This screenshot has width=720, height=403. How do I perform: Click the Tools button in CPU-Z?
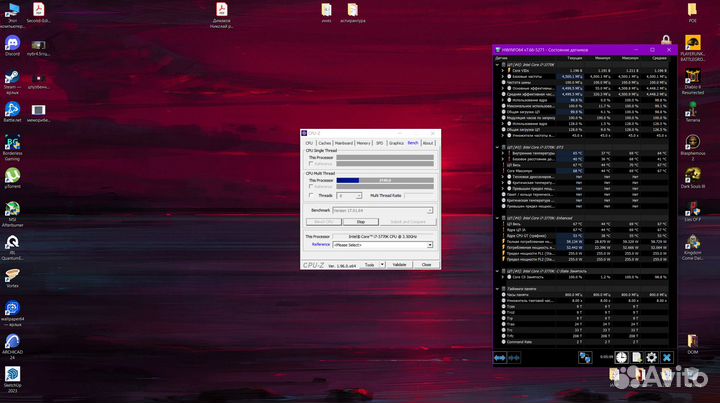tap(369, 265)
